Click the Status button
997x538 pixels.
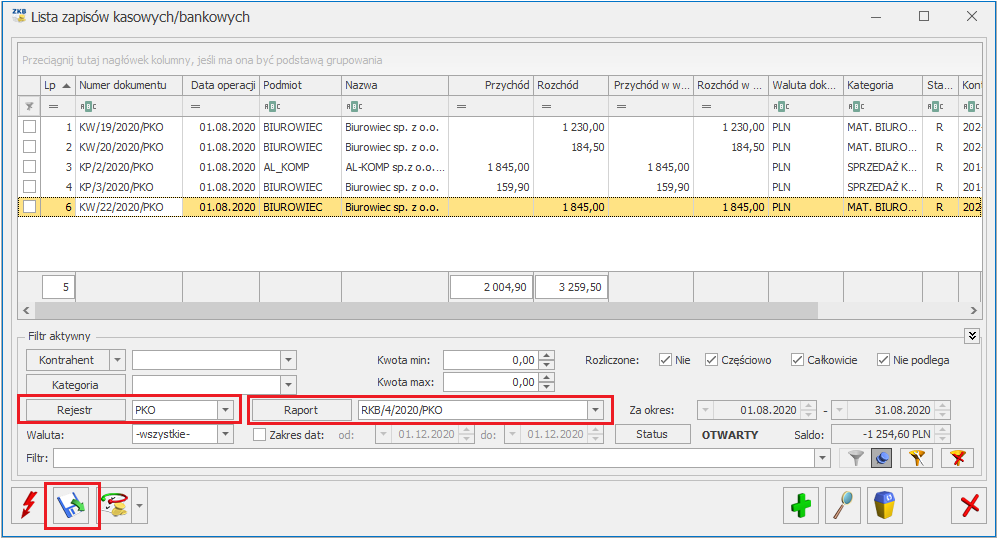(x=652, y=434)
